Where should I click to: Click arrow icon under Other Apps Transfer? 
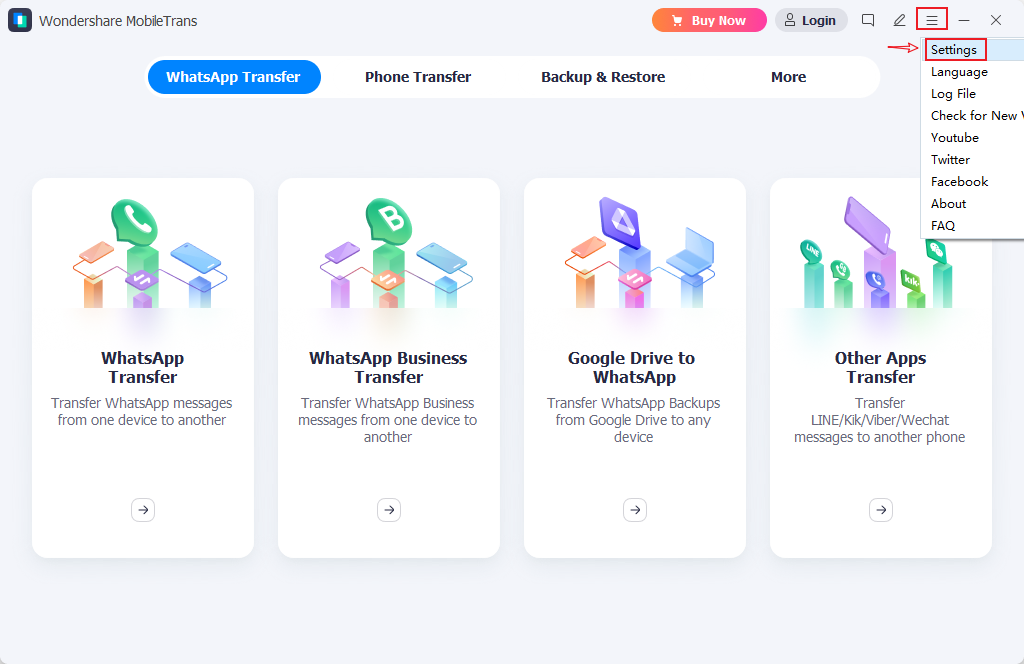(881, 510)
